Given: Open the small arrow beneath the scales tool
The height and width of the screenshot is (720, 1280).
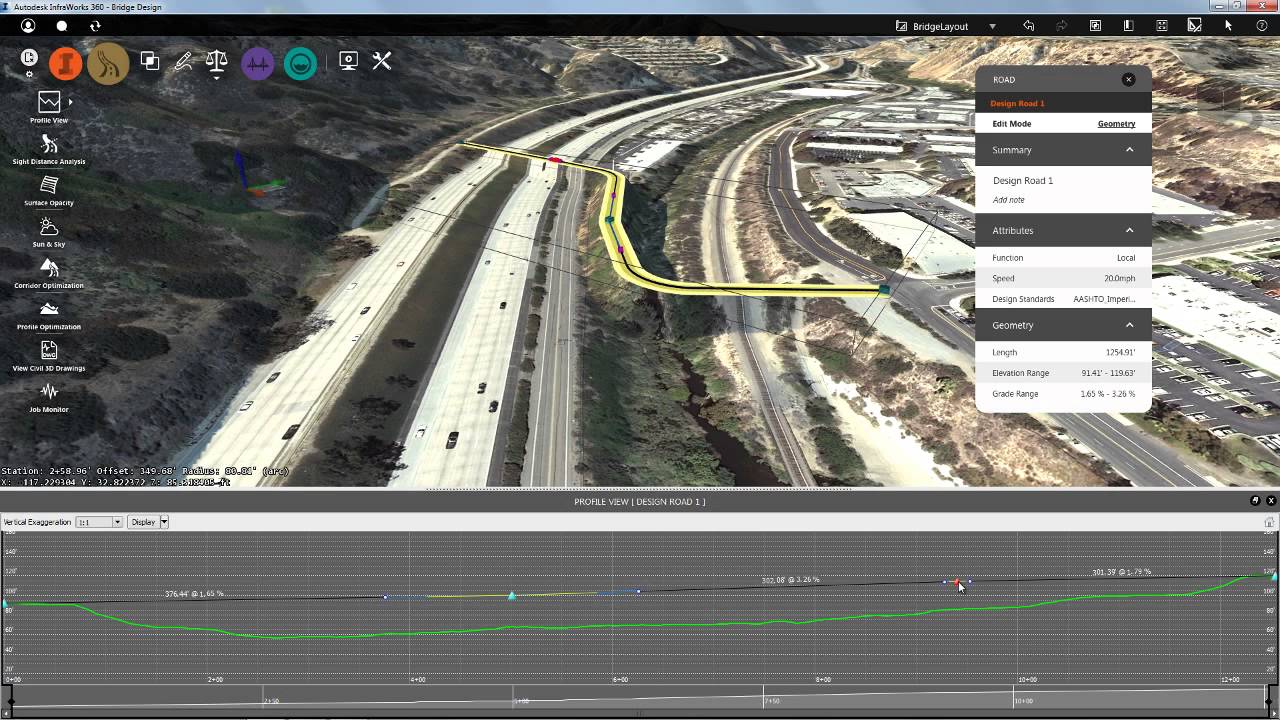Looking at the screenshot, I should pos(216,76).
